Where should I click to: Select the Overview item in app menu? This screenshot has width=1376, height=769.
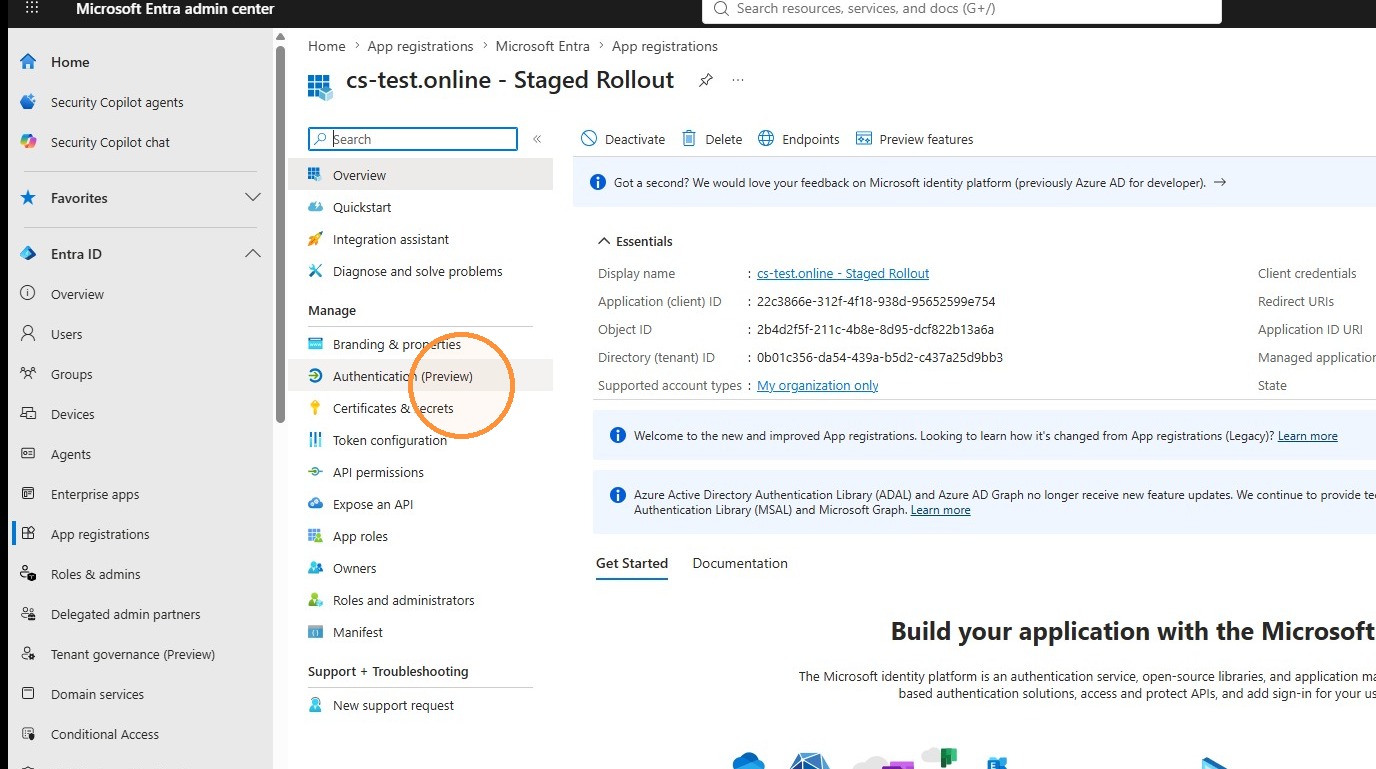[420, 175]
